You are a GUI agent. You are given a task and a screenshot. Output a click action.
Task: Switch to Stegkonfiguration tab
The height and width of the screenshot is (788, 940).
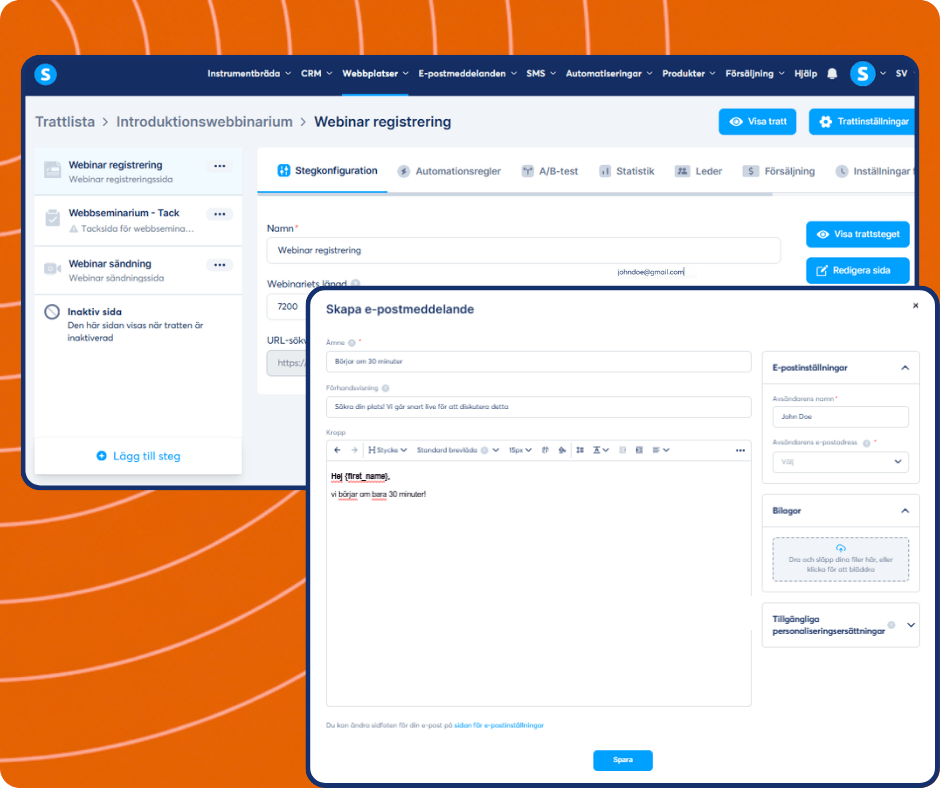coord(327,170)
